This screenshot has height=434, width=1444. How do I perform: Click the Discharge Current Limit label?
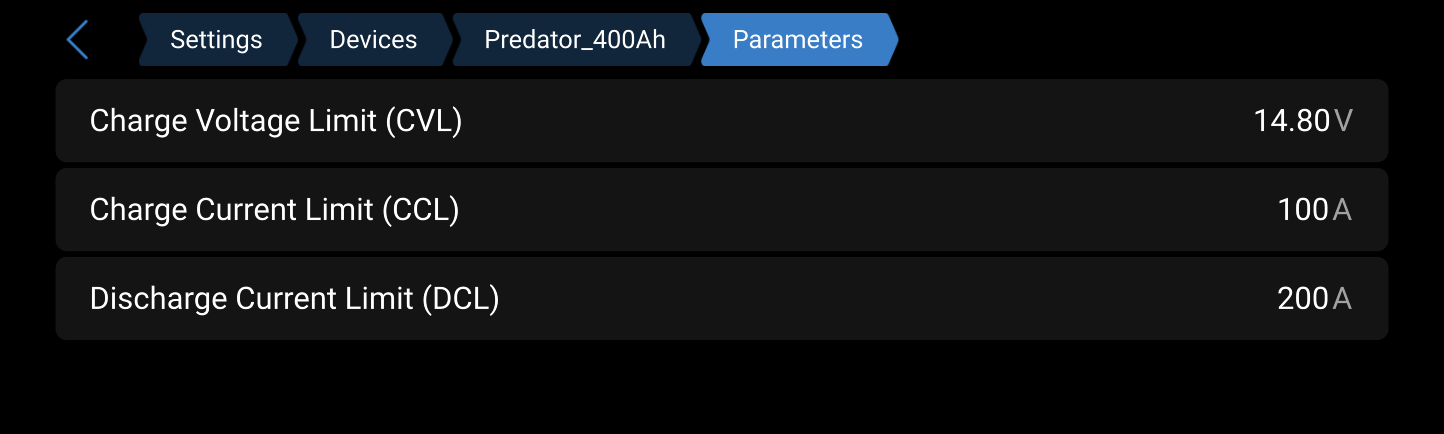coord(251,299)
